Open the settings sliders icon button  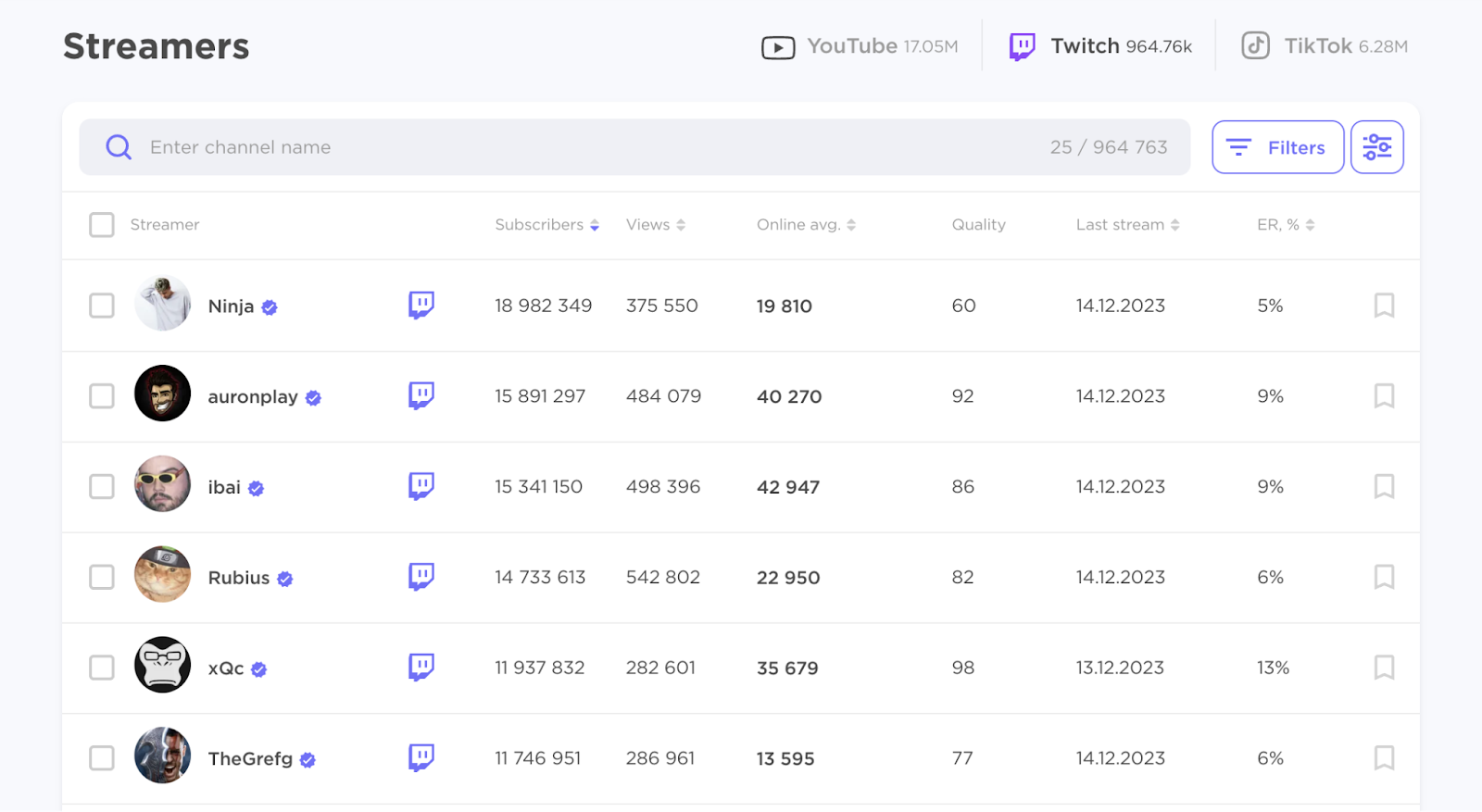[1376, 147]
